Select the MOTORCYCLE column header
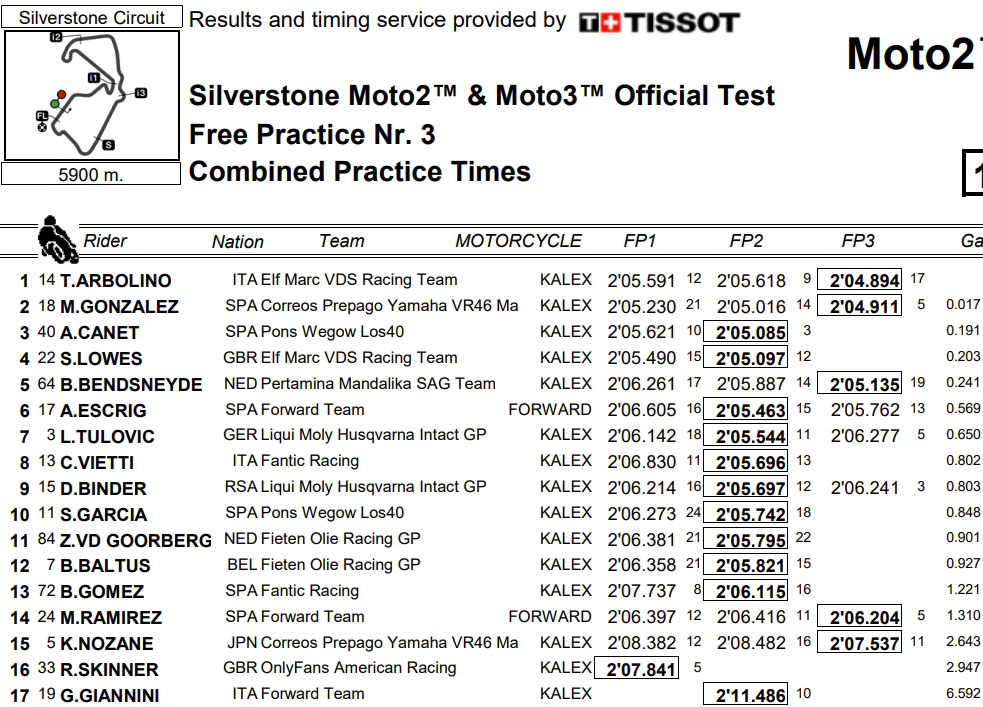 pos(518,241)
